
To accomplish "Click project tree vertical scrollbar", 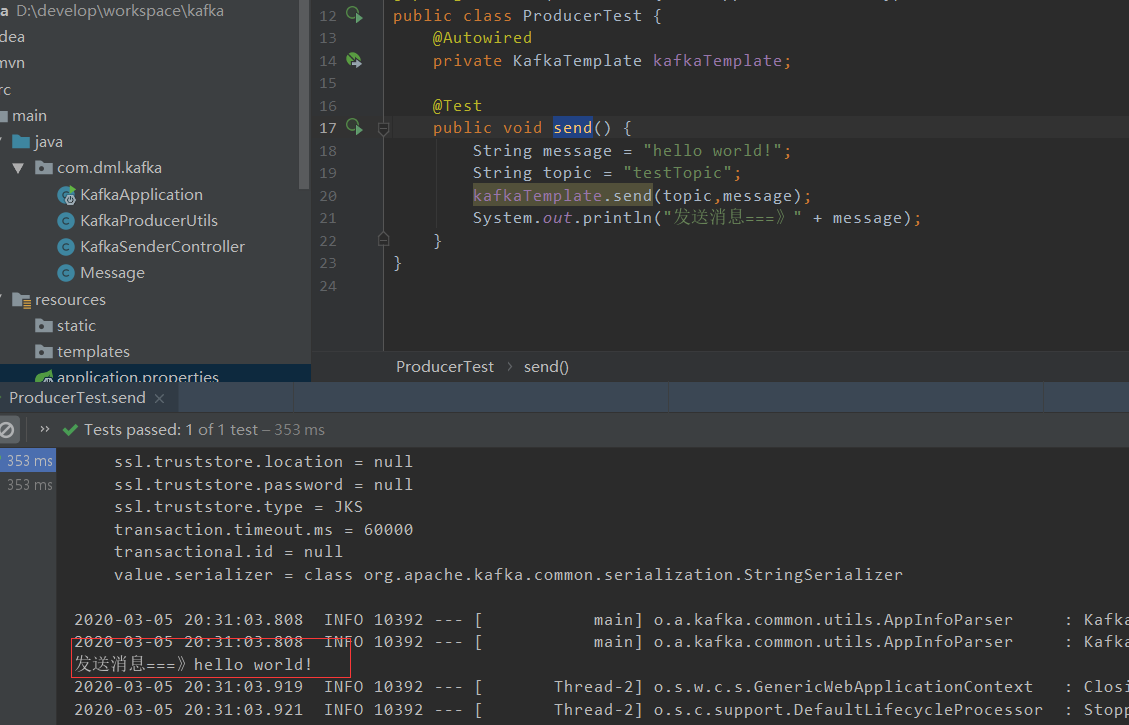I will (305, 94).
